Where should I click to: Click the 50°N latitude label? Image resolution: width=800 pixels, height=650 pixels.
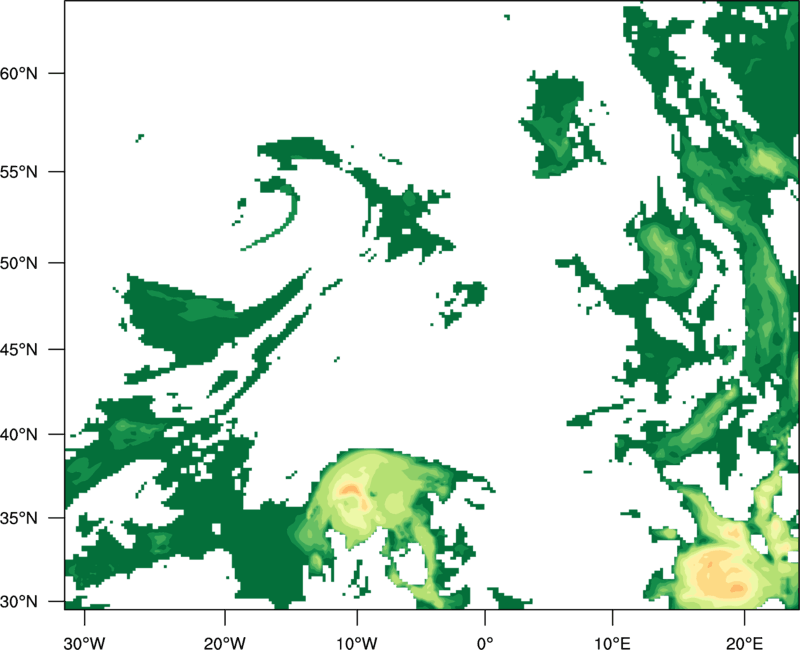pyautogui.click(x=19, y=263)
